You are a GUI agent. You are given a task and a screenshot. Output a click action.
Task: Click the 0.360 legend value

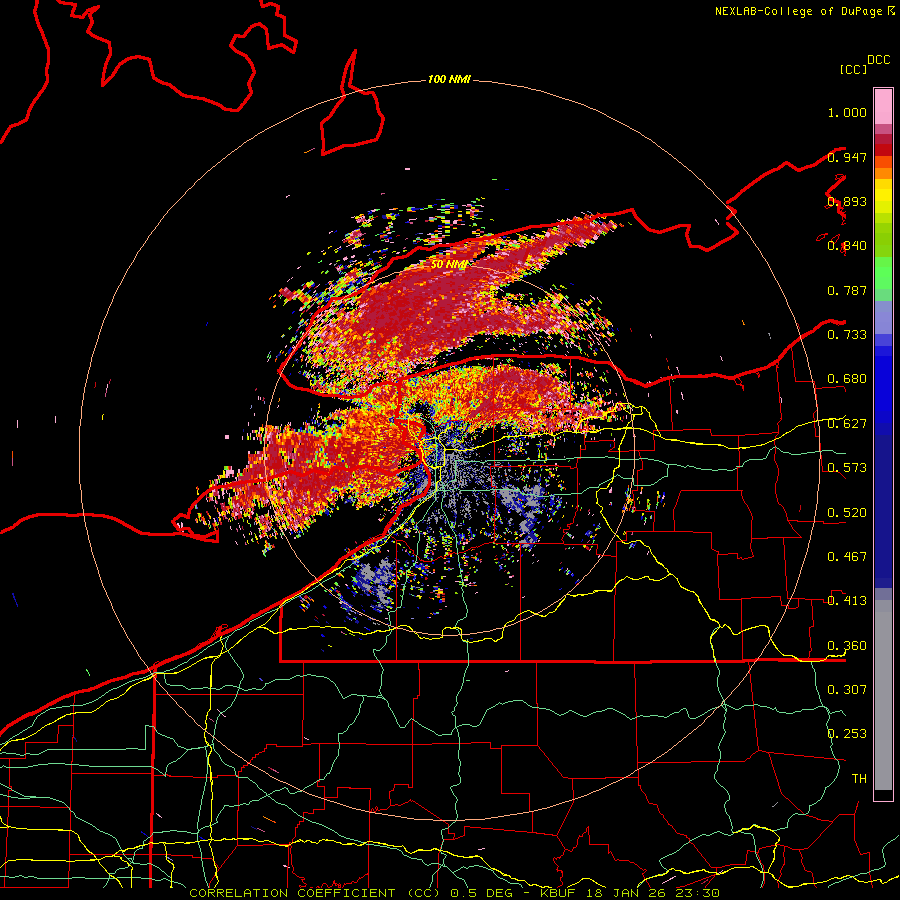[x=847, y=646]
